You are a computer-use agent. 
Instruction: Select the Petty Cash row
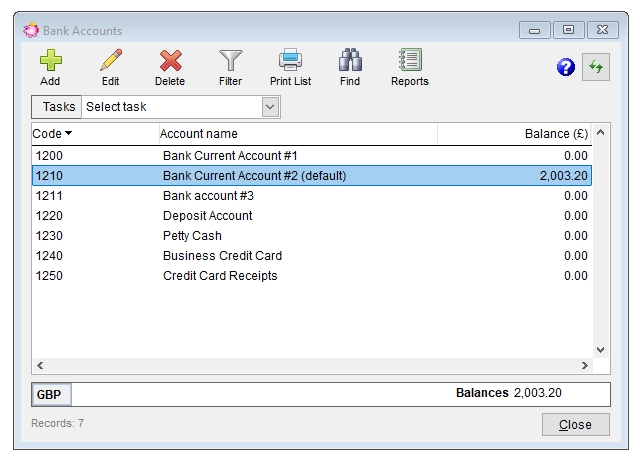point(311,236)
